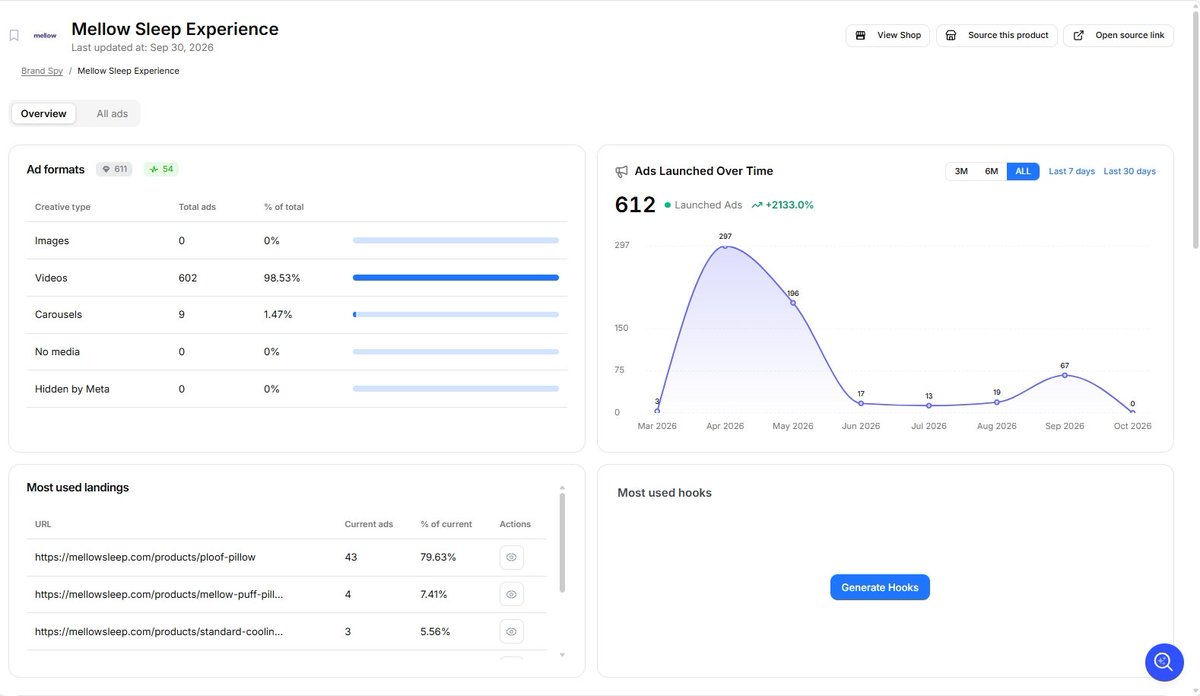Viewport: 1200px width, 696px height.
Task: Click the green 54 active ads badge
Action: (x=161, y=169)
